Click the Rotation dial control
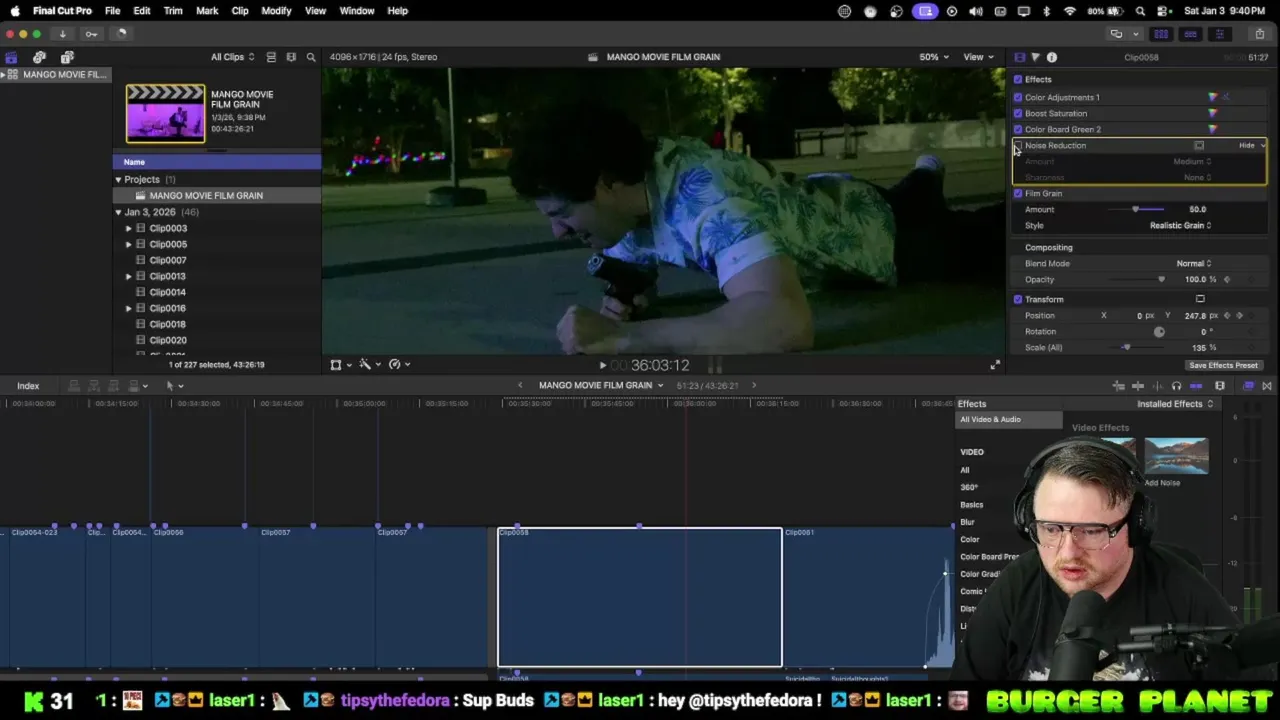This screenshot has width=1280, height=720. tap(1159, 331)
